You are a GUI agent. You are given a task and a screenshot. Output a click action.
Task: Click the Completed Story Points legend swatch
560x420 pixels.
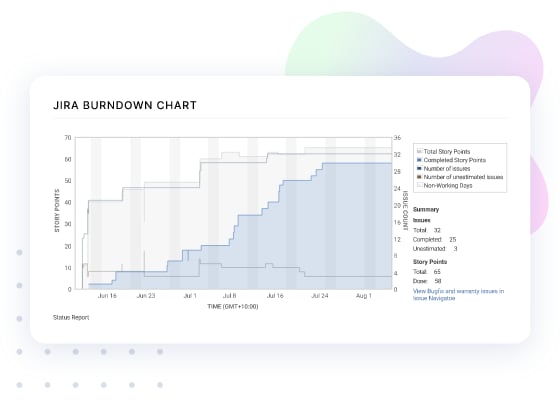[420, 160]
